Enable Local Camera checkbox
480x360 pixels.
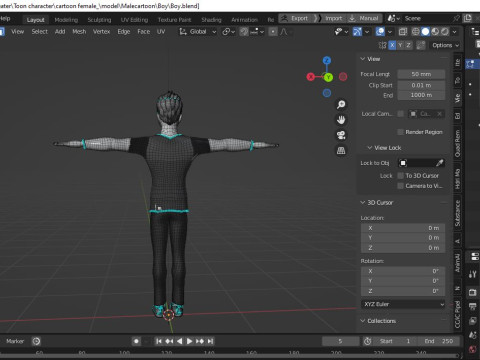point(400,114)
